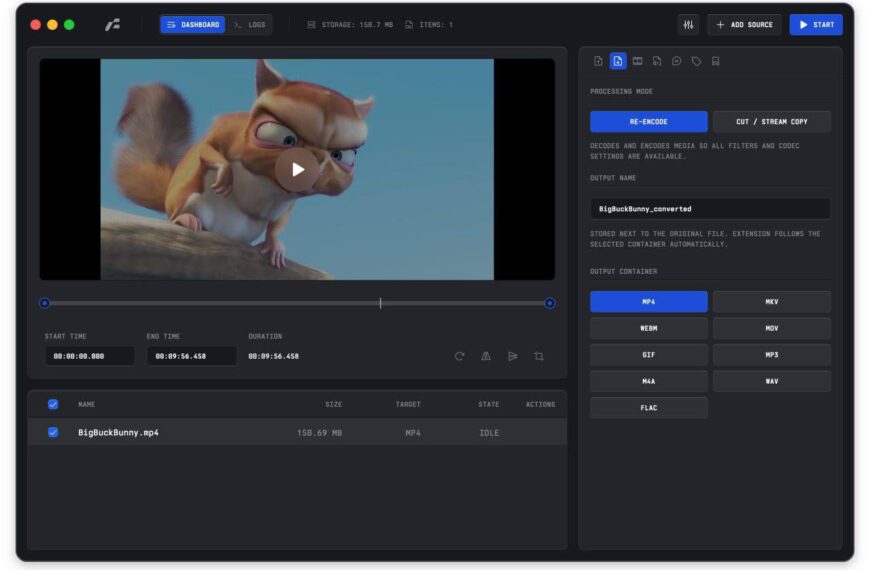Switch to the Dashboard tab
Viewport: 870px width, 570px height.
pos(193,25)
